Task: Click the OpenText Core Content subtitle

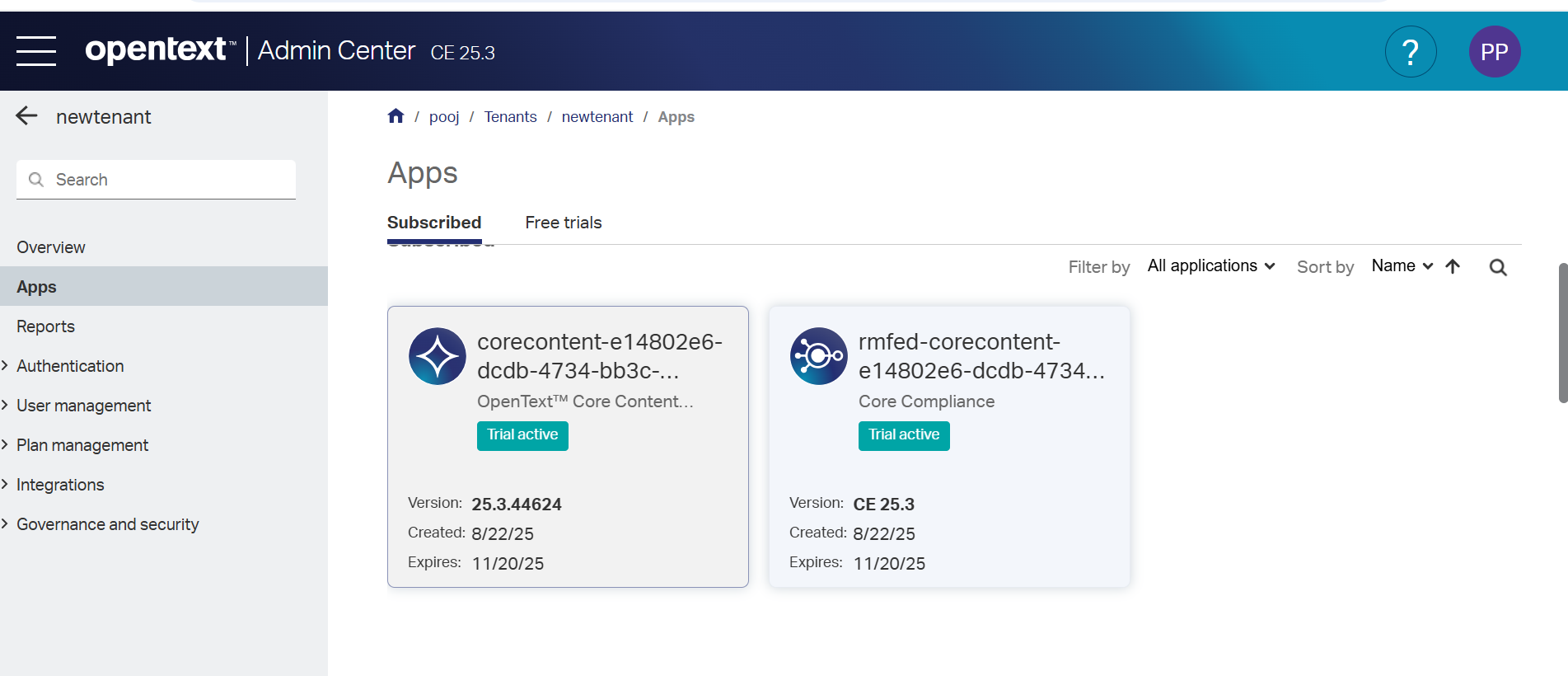Action: 585,401
